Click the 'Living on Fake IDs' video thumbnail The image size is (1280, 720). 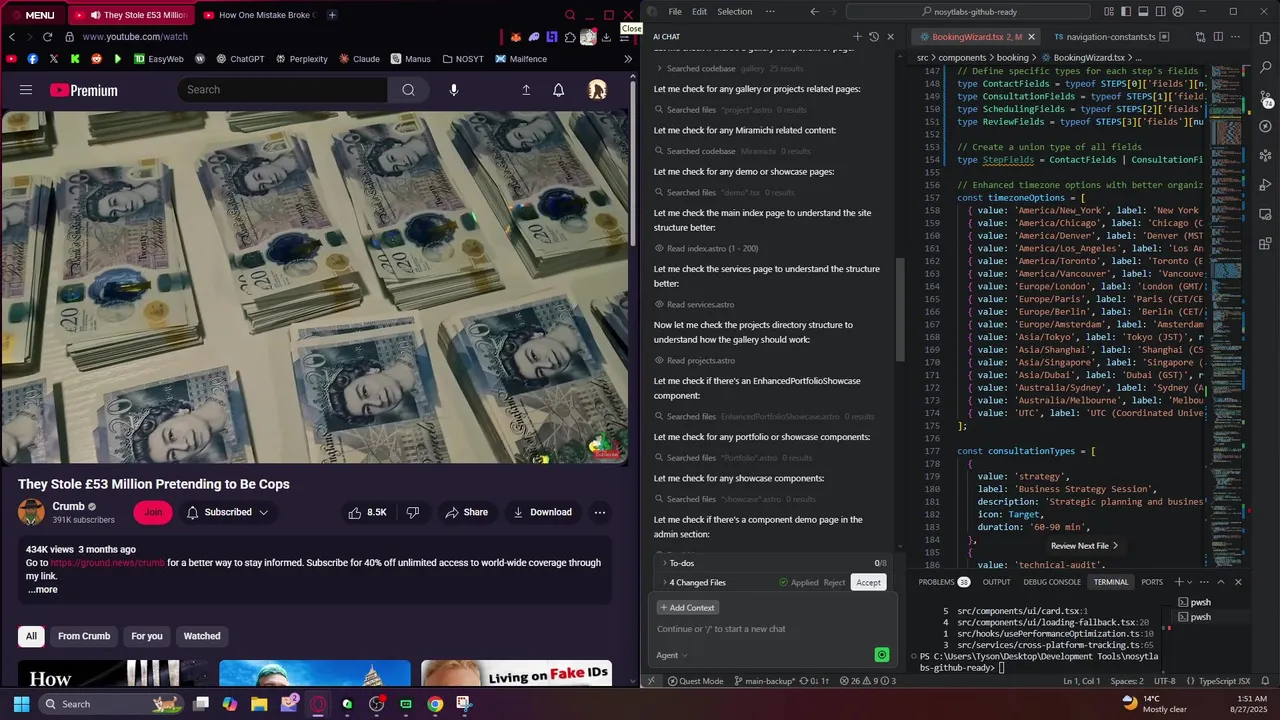pyautogui.click(x=516, y=673)
